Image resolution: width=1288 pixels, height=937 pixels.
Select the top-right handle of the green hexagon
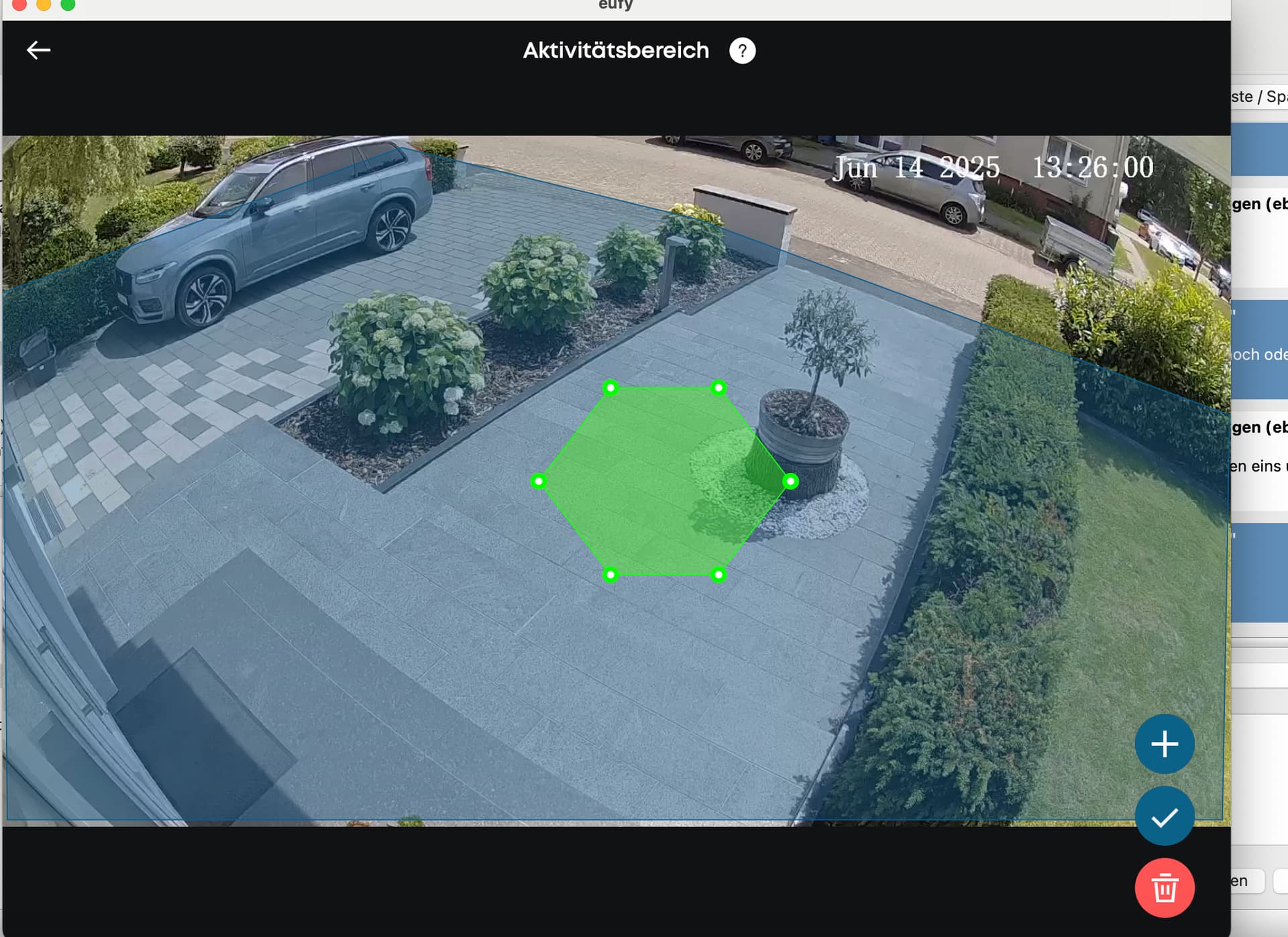pos(718,388)
